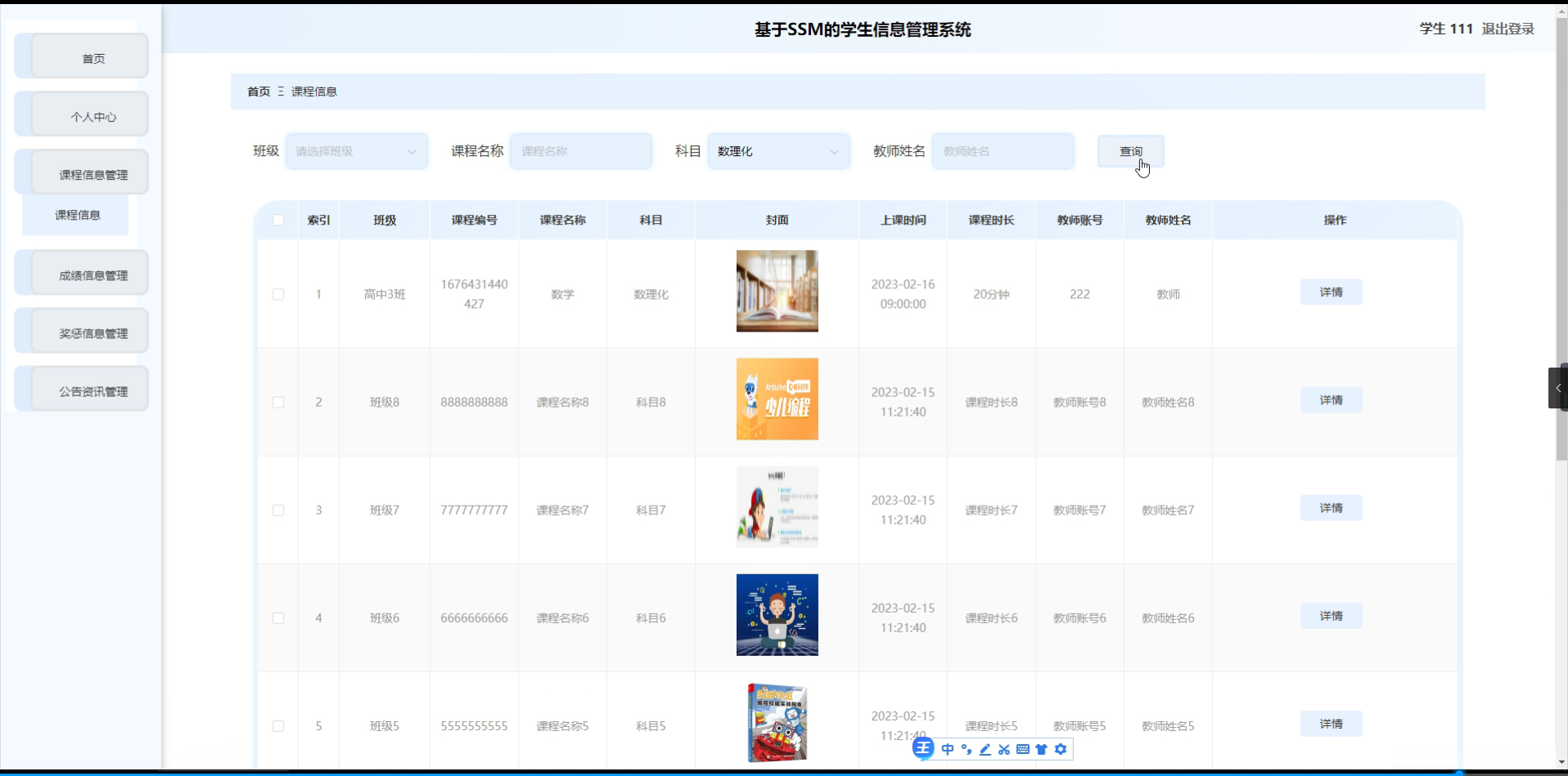The image size is (1568, 776).
Task: Open 详情 for the 数学 course row
Action: pos(1331,292)
